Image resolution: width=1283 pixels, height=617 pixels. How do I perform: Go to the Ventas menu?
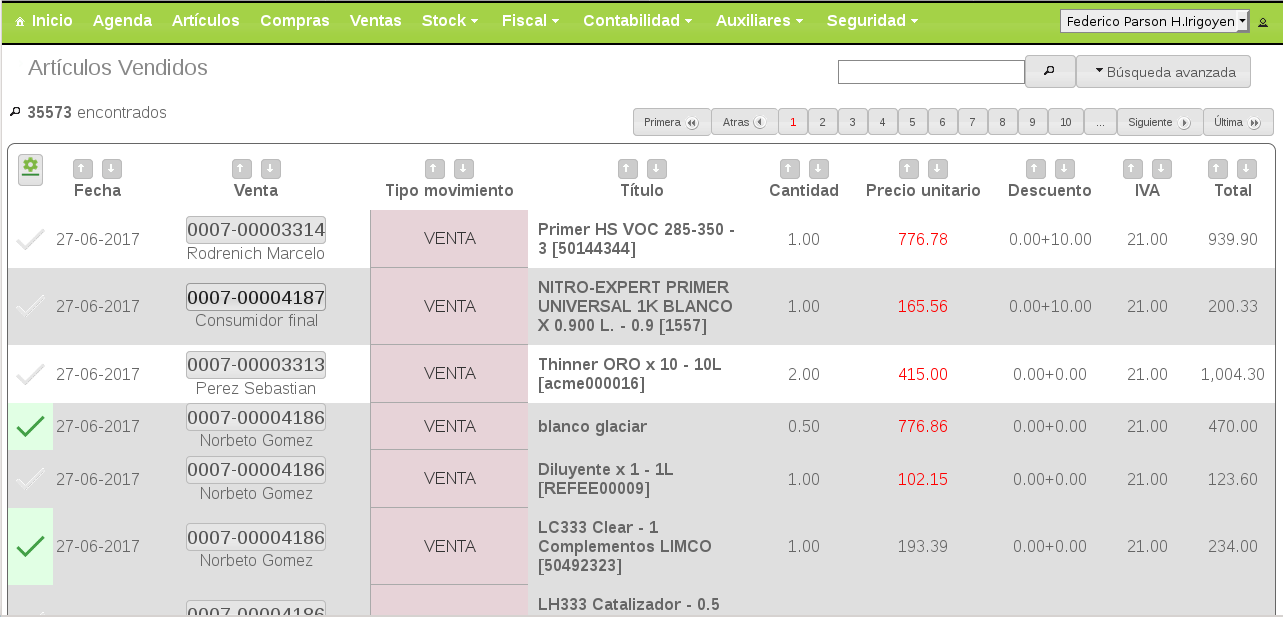pyautogui.click(x=375, y=21)
